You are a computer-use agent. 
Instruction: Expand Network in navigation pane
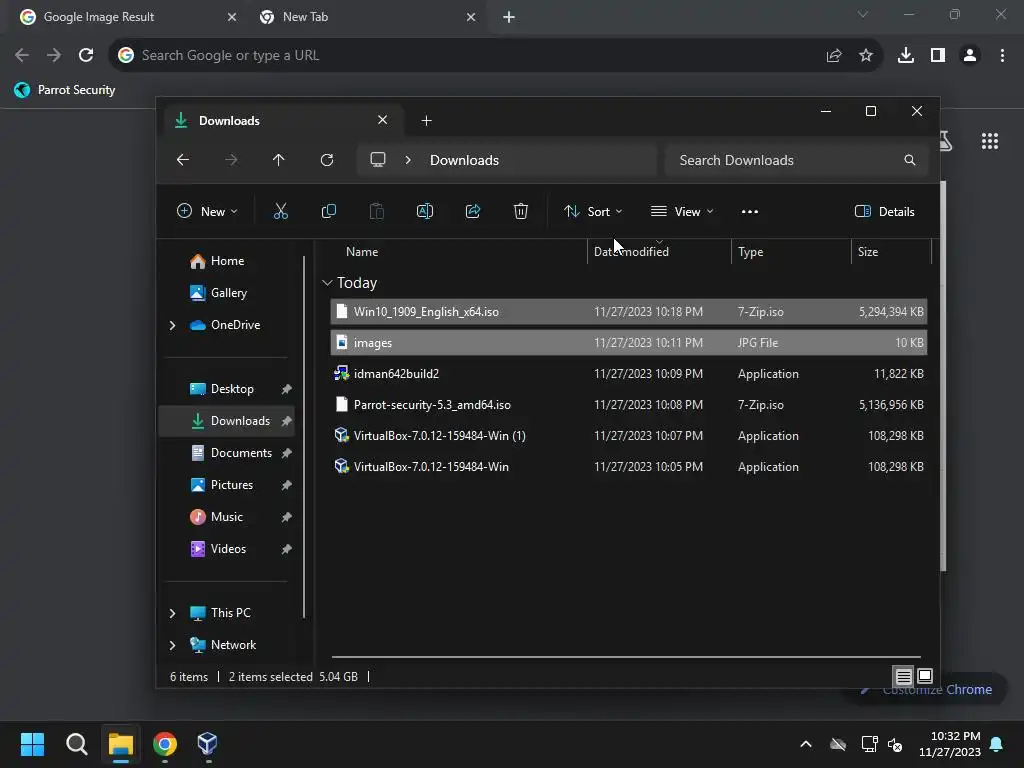tap(172, 645)
